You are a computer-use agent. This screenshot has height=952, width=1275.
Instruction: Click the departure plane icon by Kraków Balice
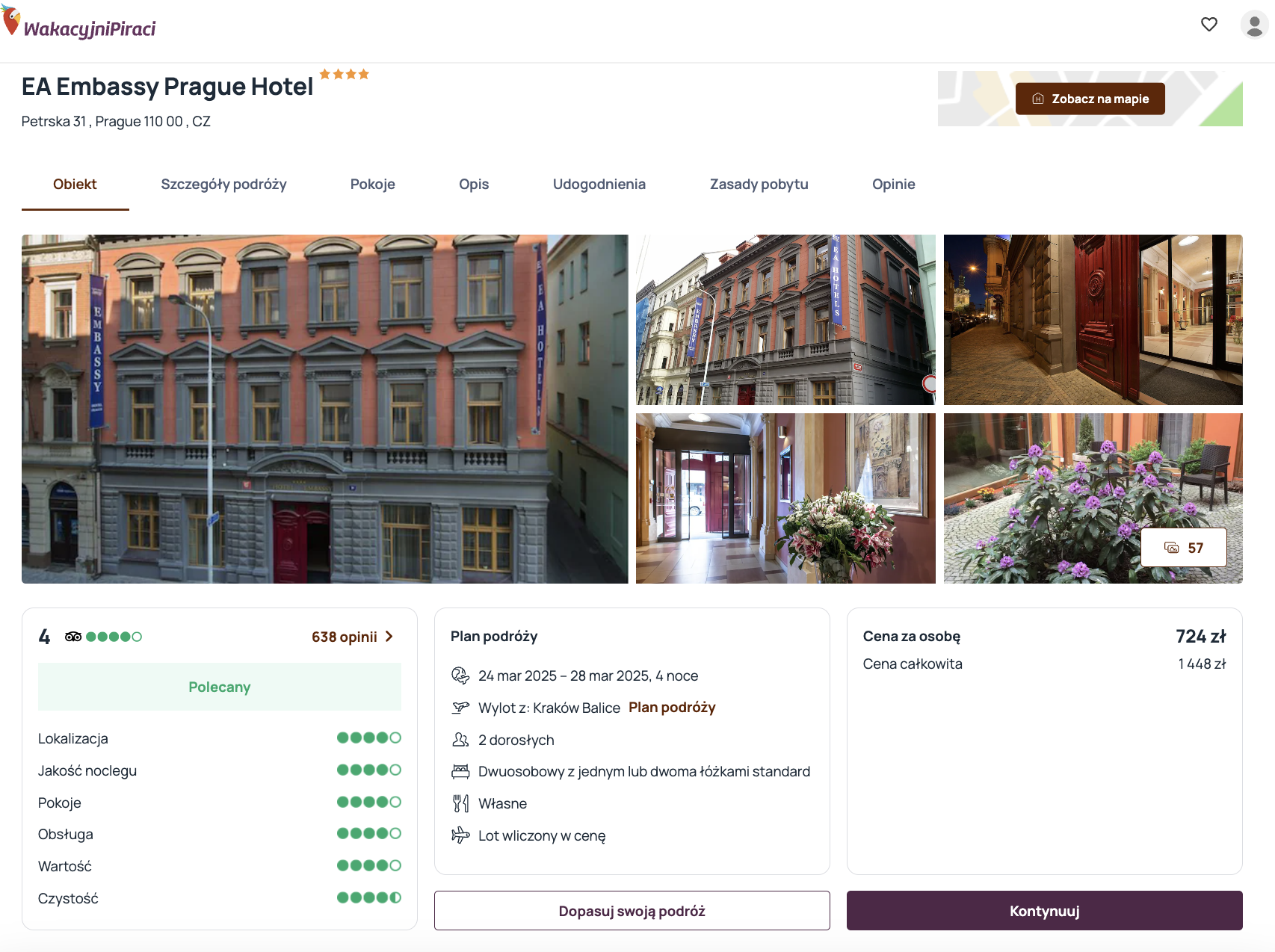[460, 708]
